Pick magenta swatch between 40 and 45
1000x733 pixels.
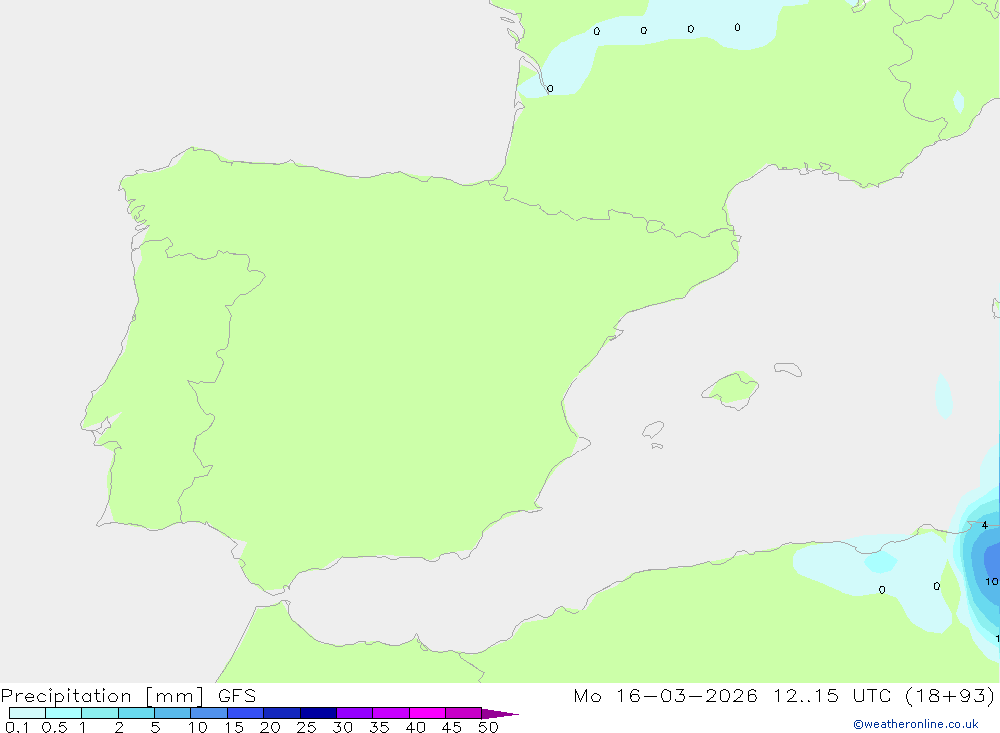click(427, 713)
